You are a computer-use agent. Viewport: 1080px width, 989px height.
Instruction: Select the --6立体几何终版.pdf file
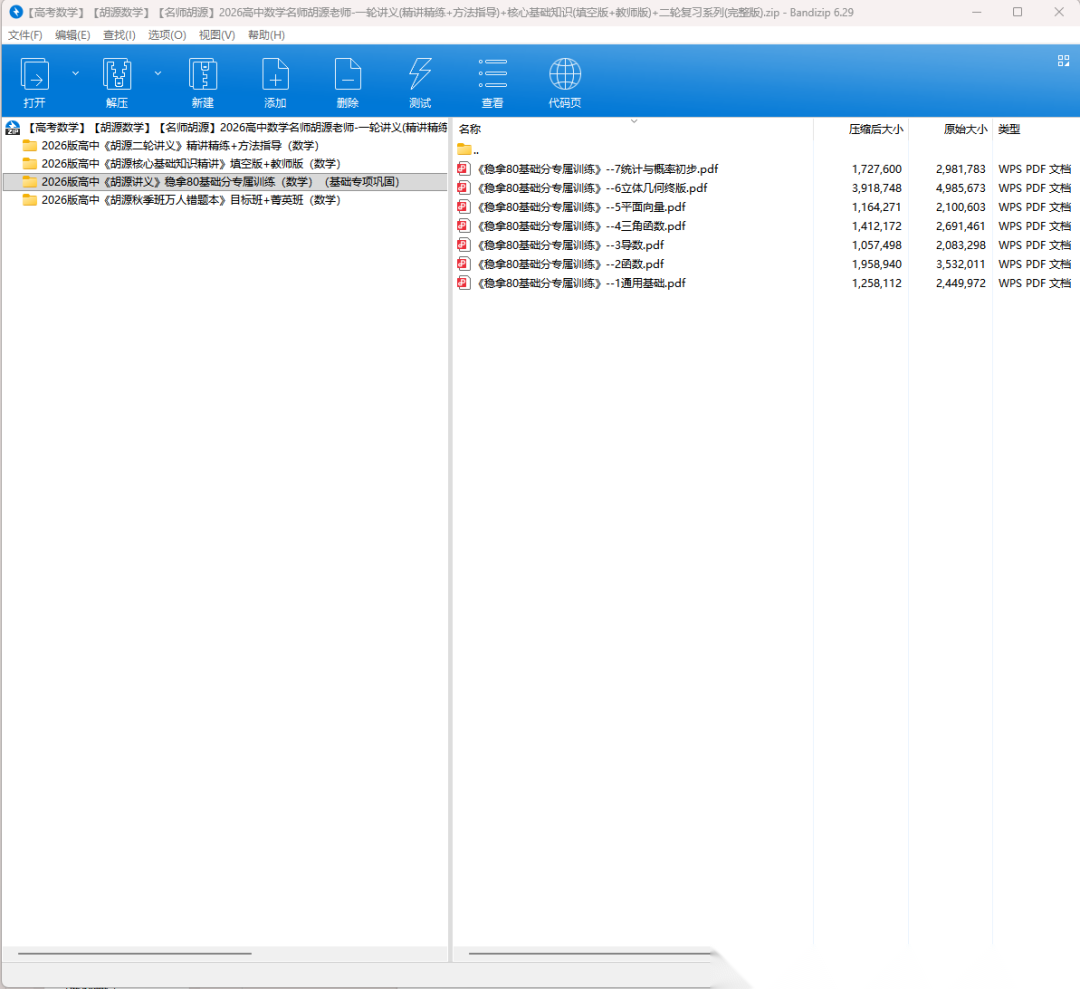[592, 188]
